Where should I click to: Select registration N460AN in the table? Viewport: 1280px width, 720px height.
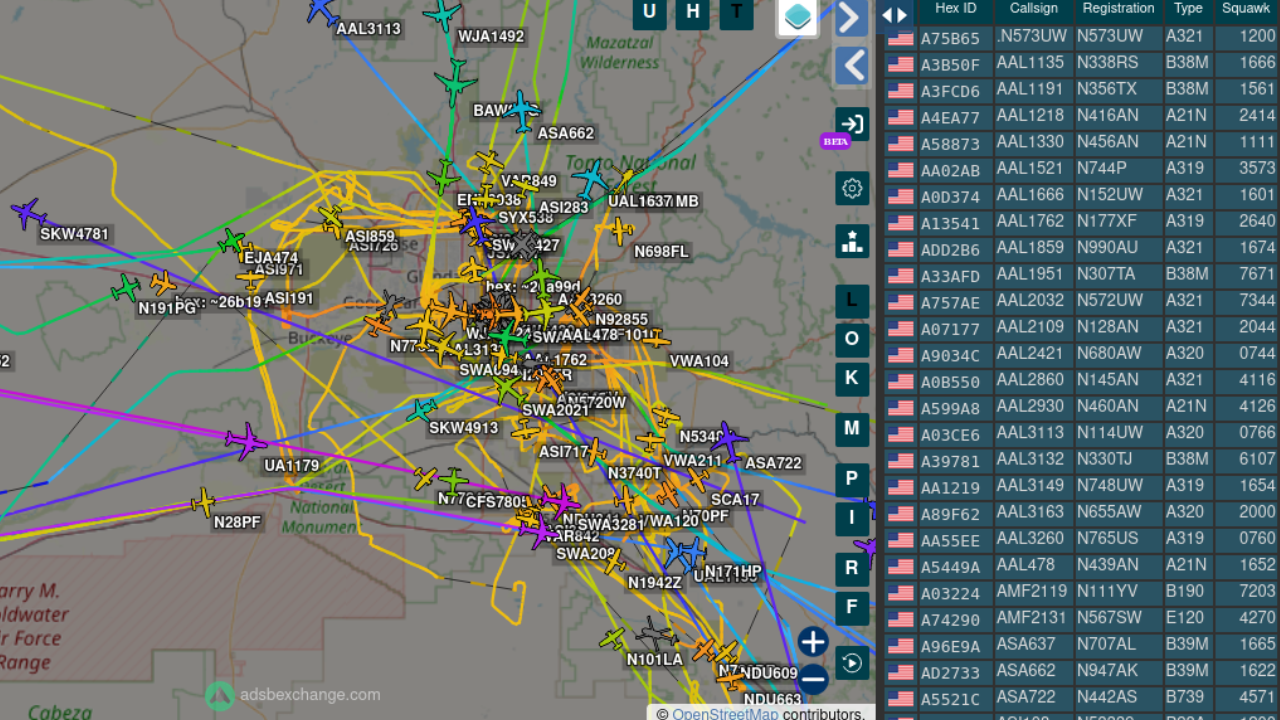[x=1107, y=408]
